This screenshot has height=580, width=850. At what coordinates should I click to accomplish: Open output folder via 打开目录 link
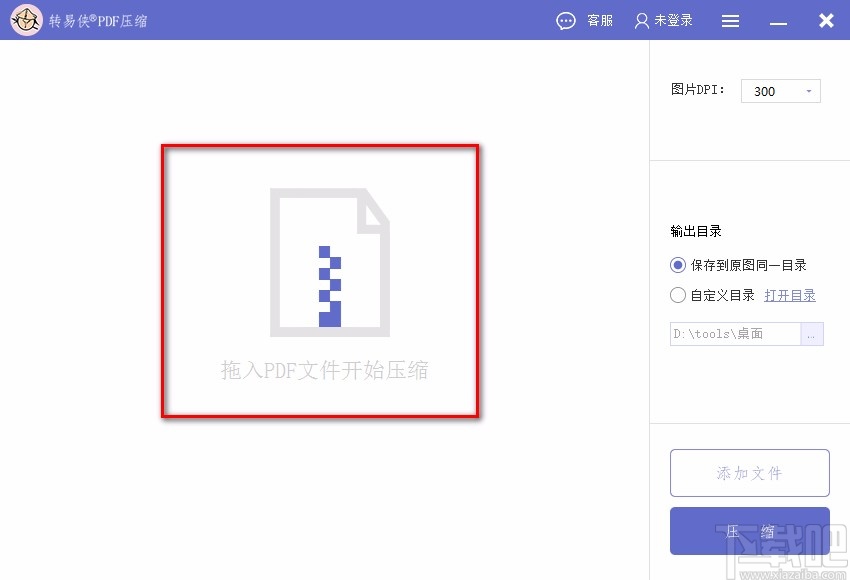pos(790,294)
